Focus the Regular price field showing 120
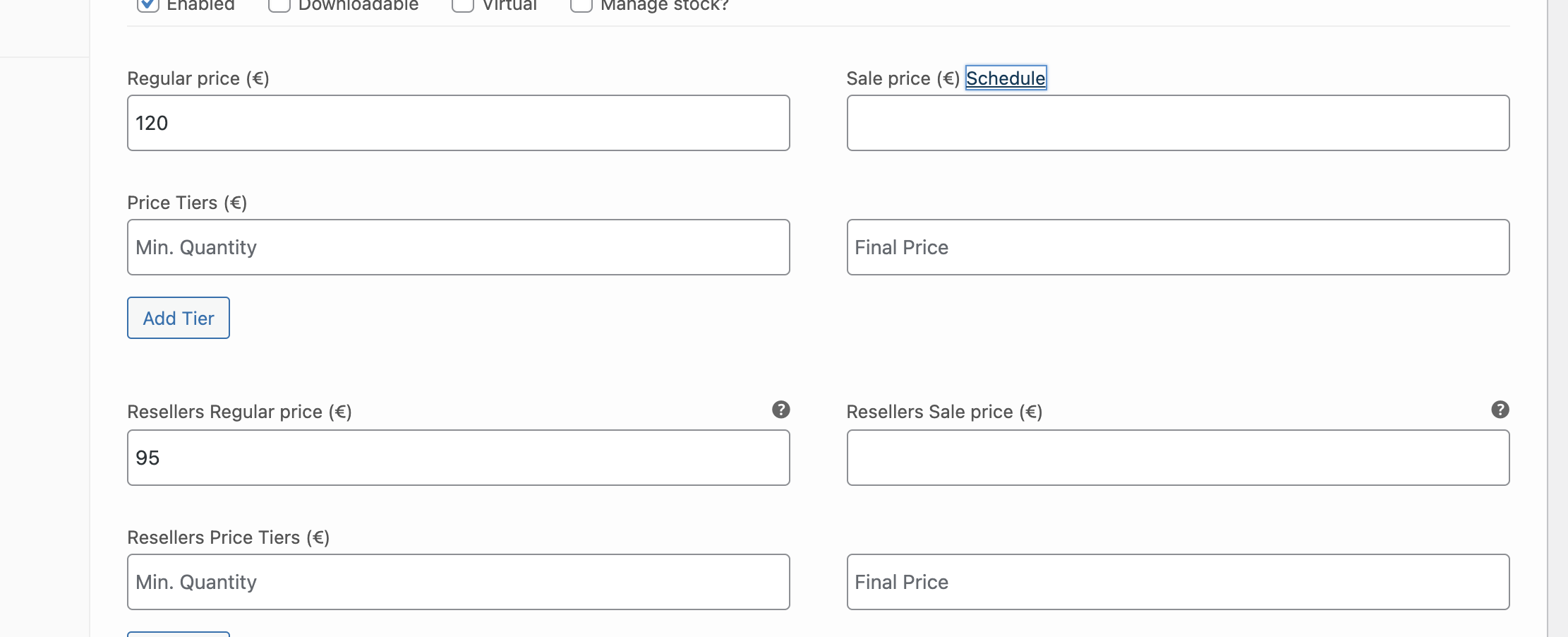Screen dimensions: 1568x637 coord(459,123)
